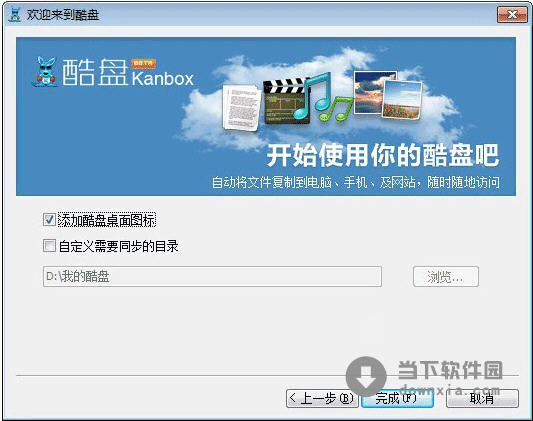The image size is (533, 421).
Task: Click the 欢迎来到酷盘 window title text
Action: click(x=63, y=15)
